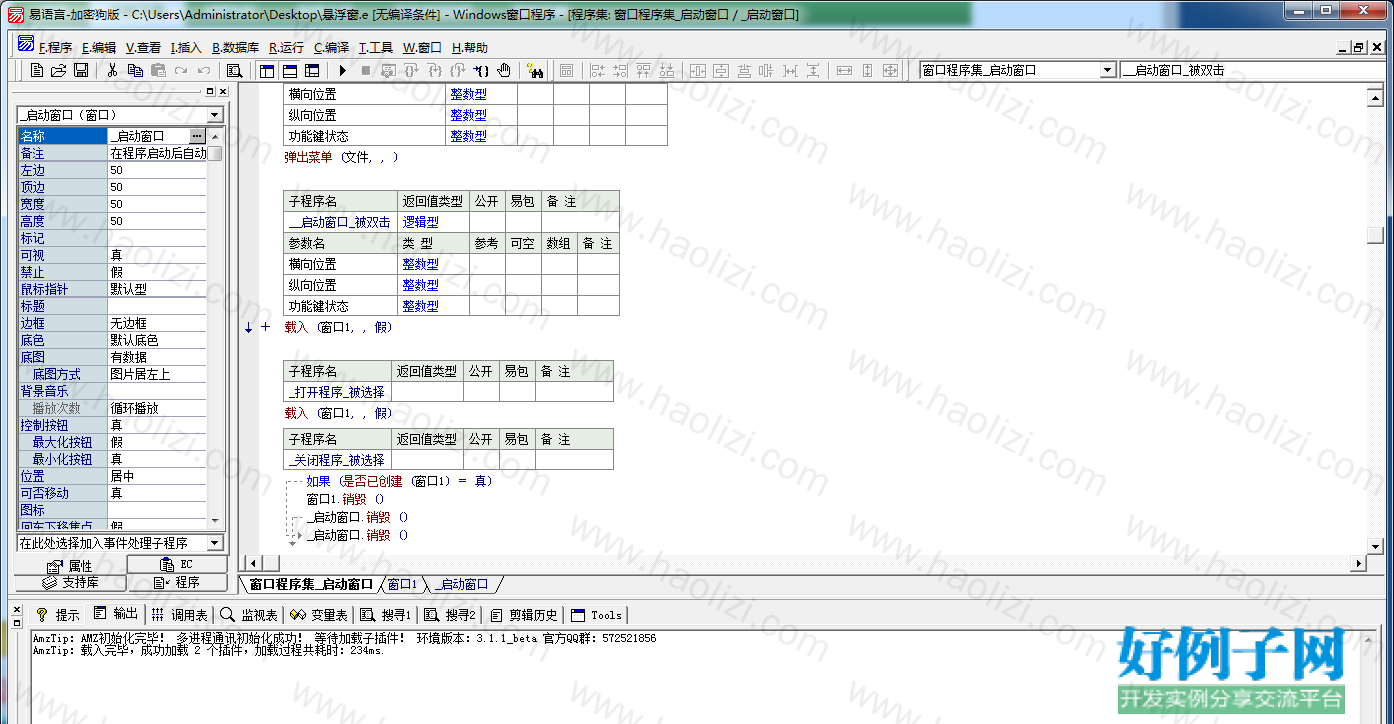Click the 位置 property value 居中
The width and height of the screenshot is (1394, 724).
pyautogui.click(x=157, y=476)
